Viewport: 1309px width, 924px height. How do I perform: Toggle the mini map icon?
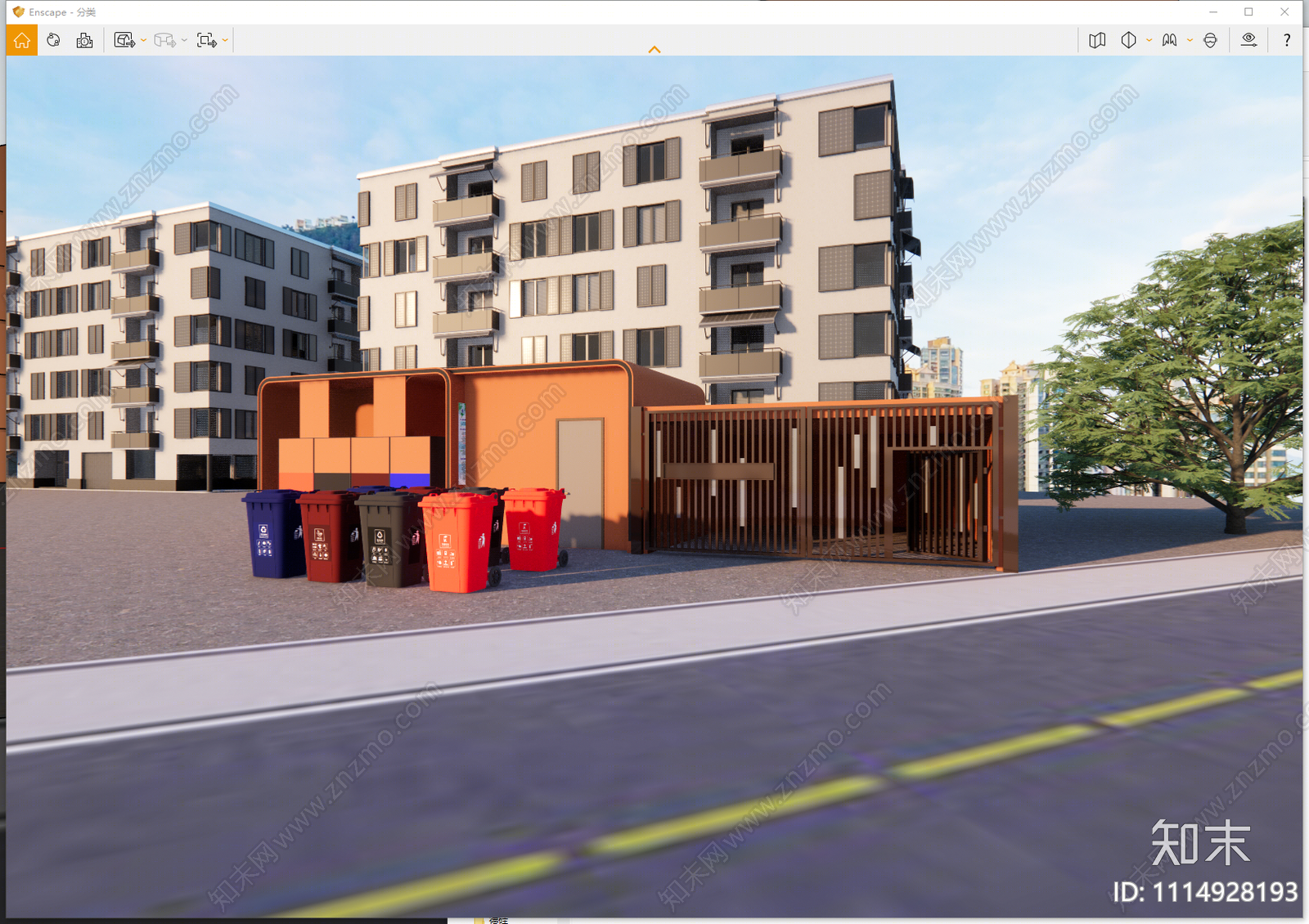click(1098, 40)
